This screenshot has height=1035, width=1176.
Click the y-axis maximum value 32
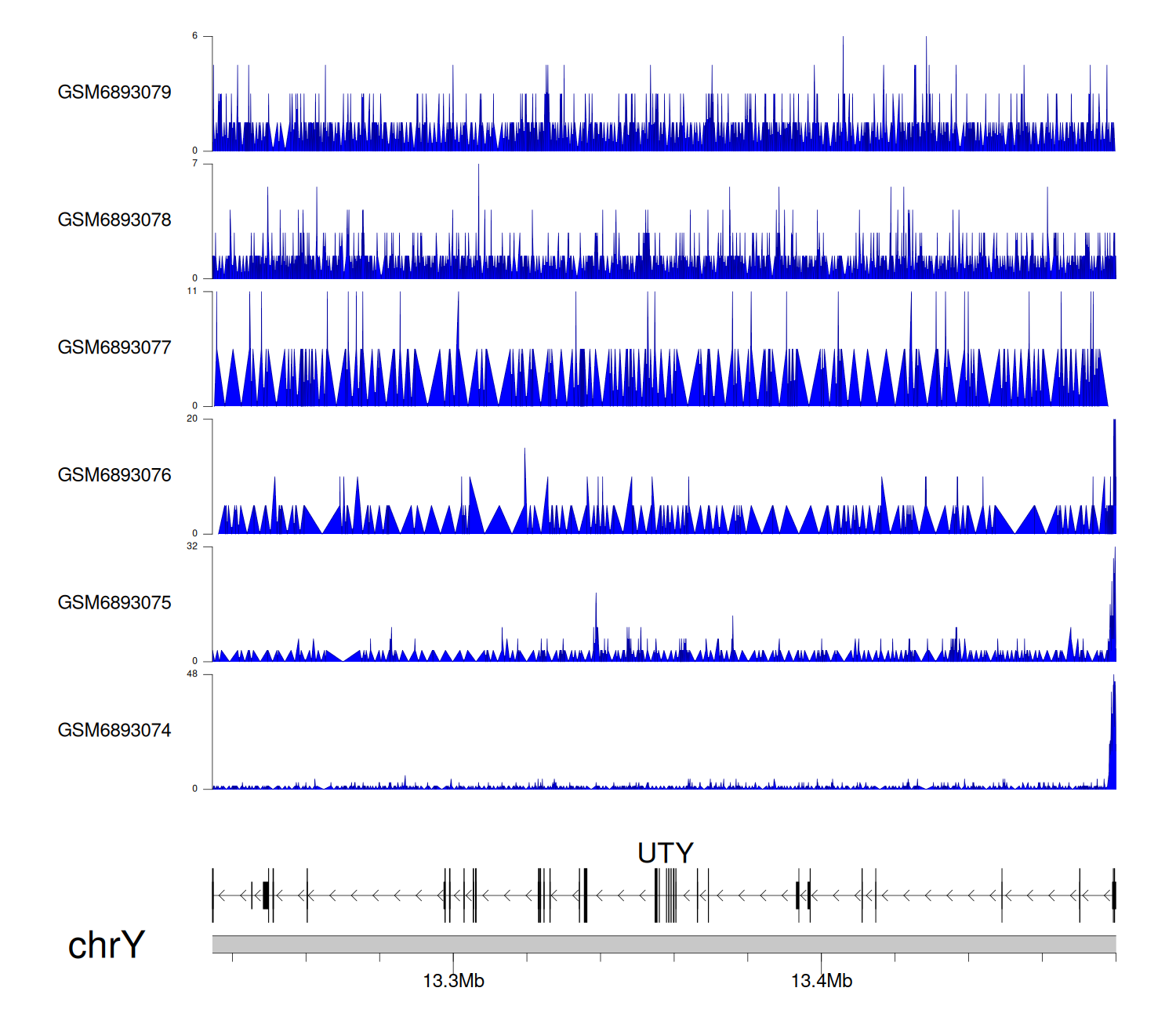(192, 547)
